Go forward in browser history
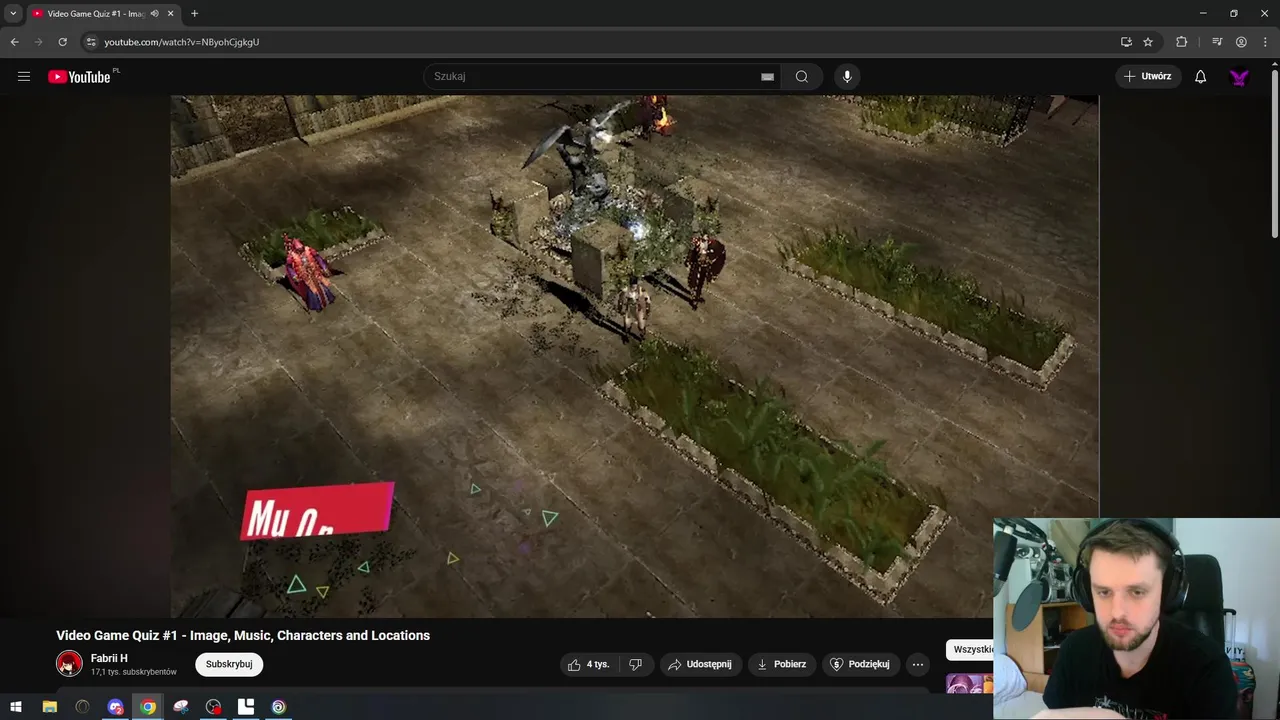 point(39,42)
